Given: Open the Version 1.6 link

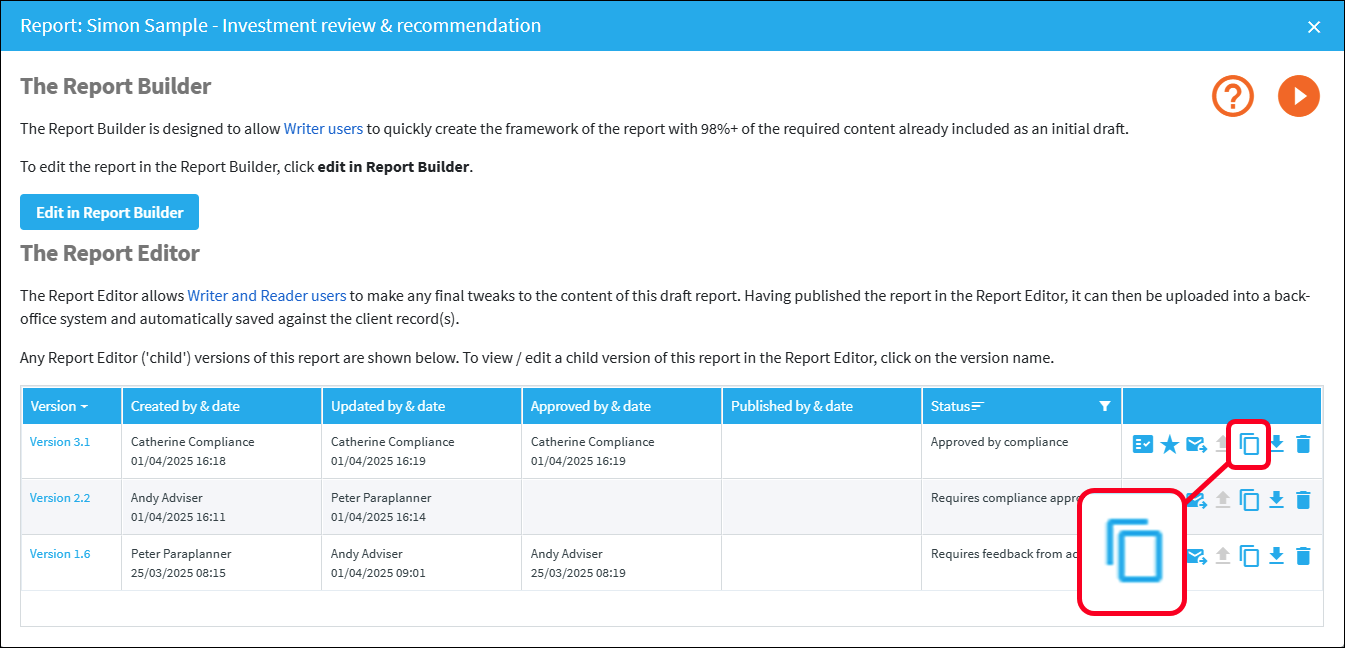Looking at the screenshot, I should (60, 553).
